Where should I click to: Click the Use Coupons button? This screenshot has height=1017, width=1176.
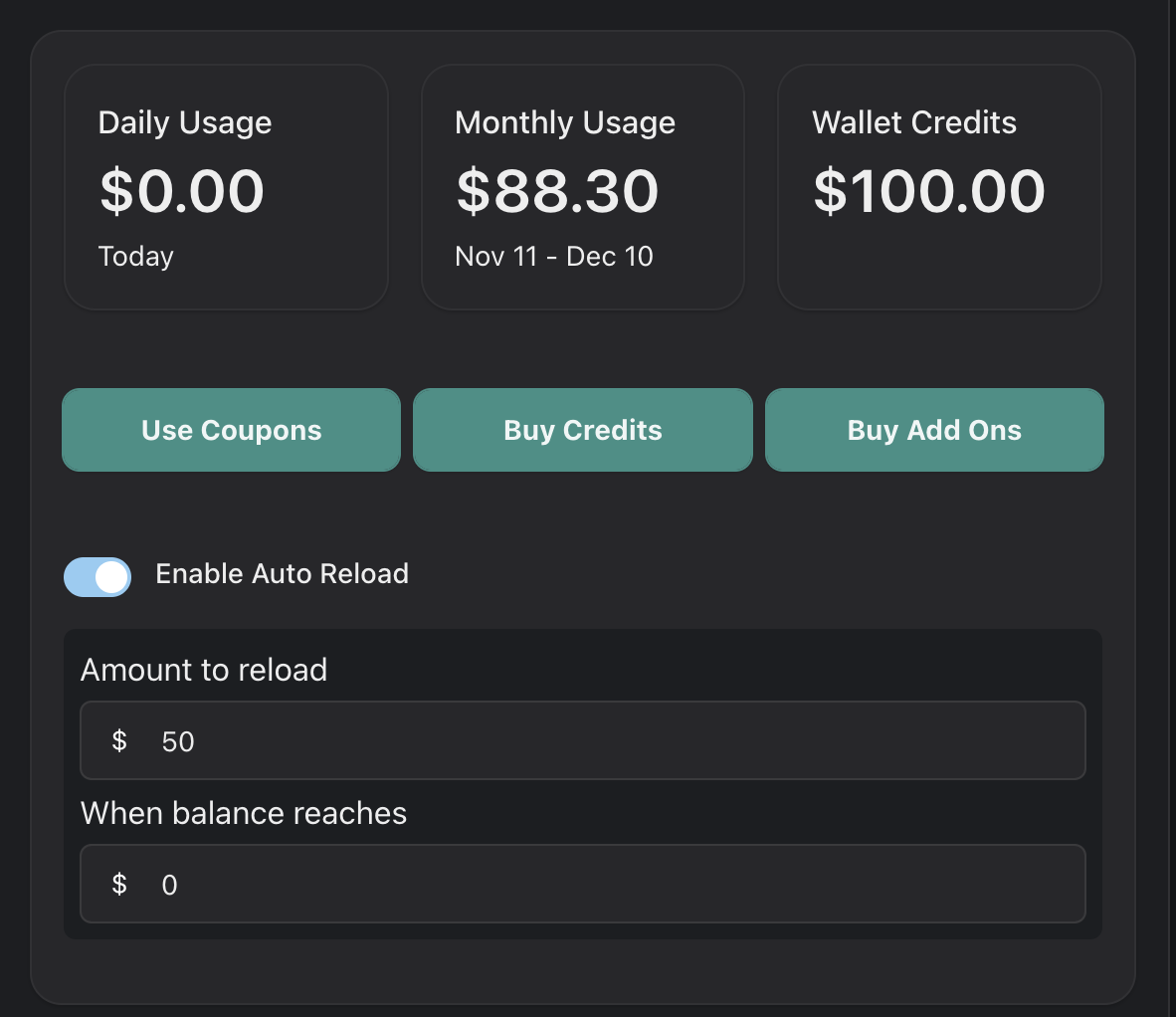coord(231,430)
